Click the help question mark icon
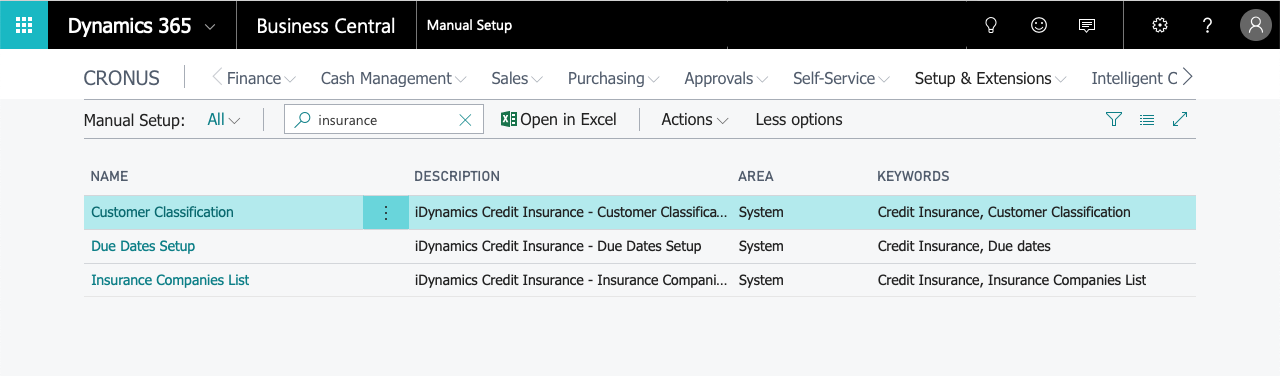This screenshot has width=1280, height=376. click(1208, 26)
